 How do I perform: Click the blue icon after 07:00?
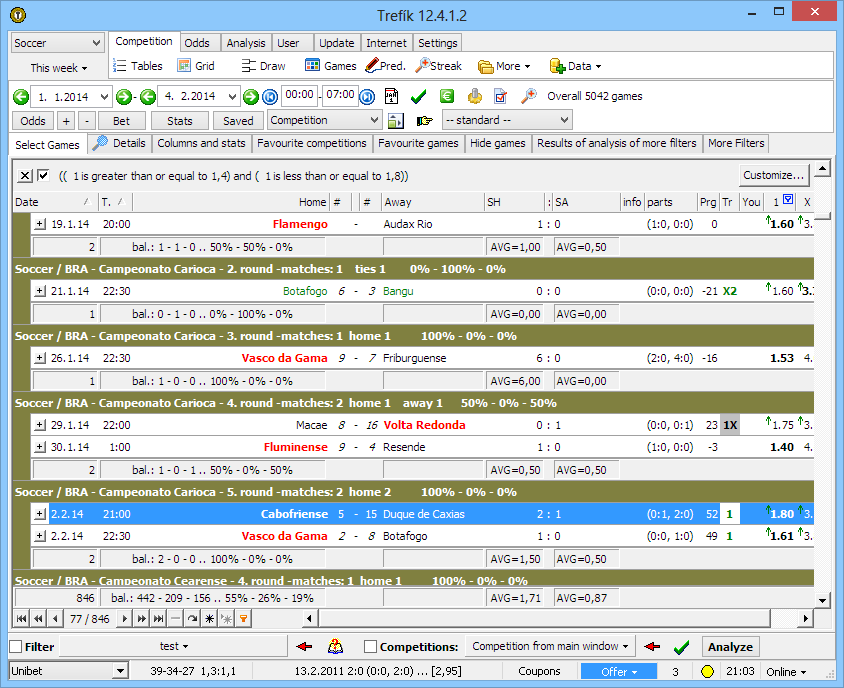click(367, 97)
